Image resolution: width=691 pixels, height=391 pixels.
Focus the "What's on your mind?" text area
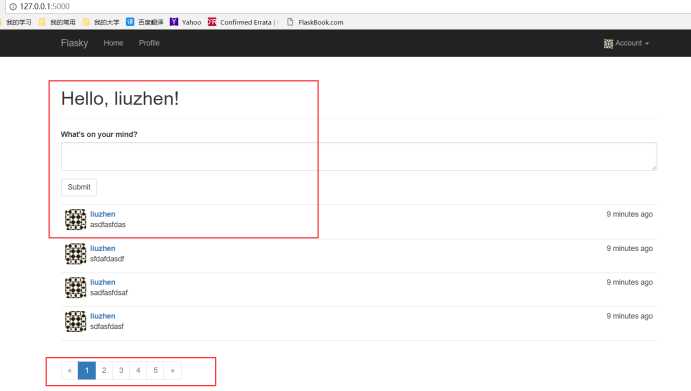[x=359, y=156]
